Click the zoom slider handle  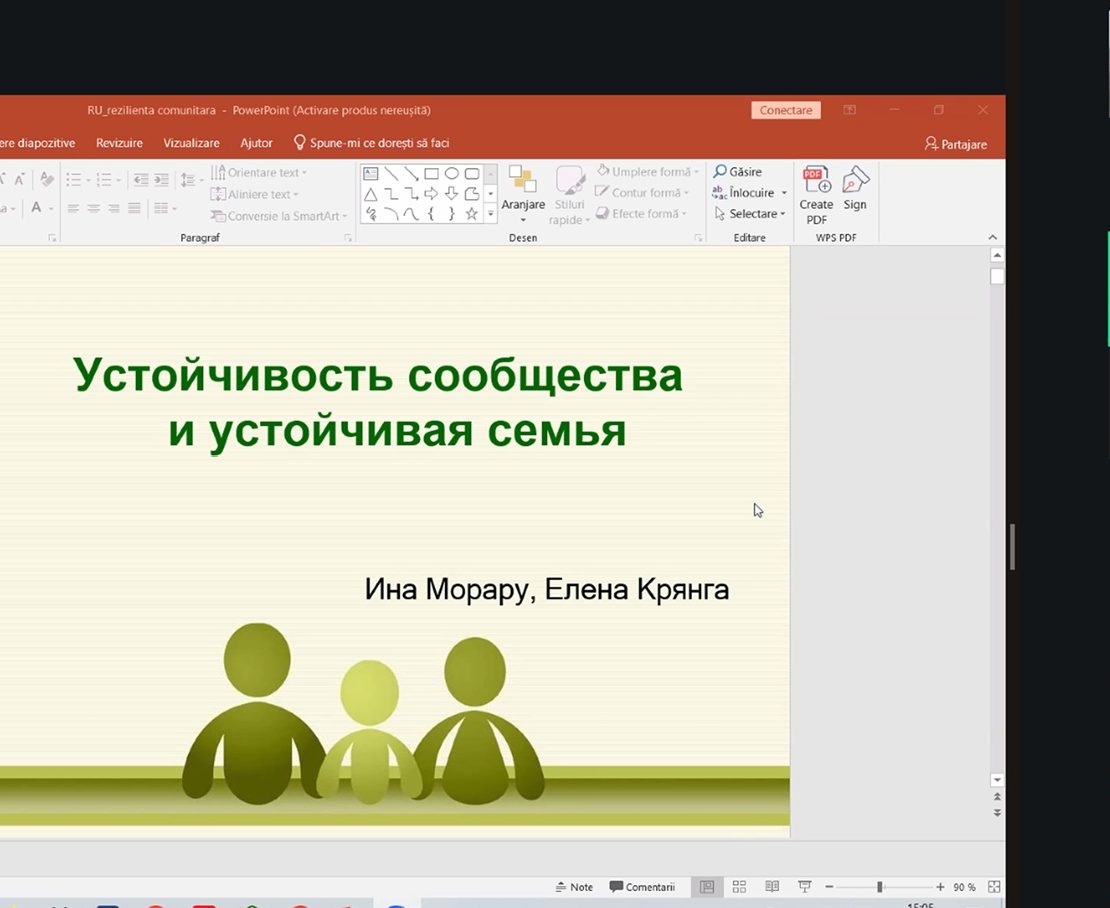coord(880,887)
